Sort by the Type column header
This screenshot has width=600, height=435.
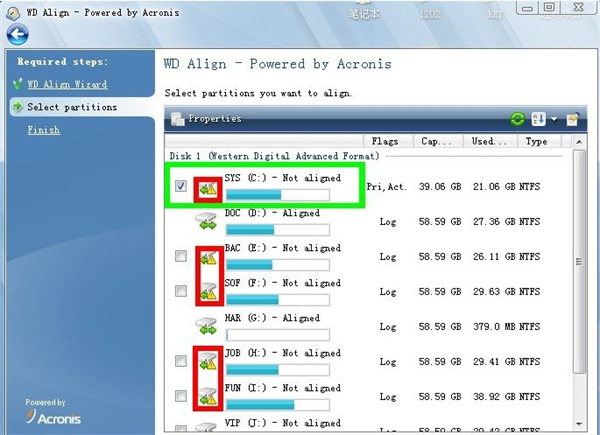[x=539, y=141]
